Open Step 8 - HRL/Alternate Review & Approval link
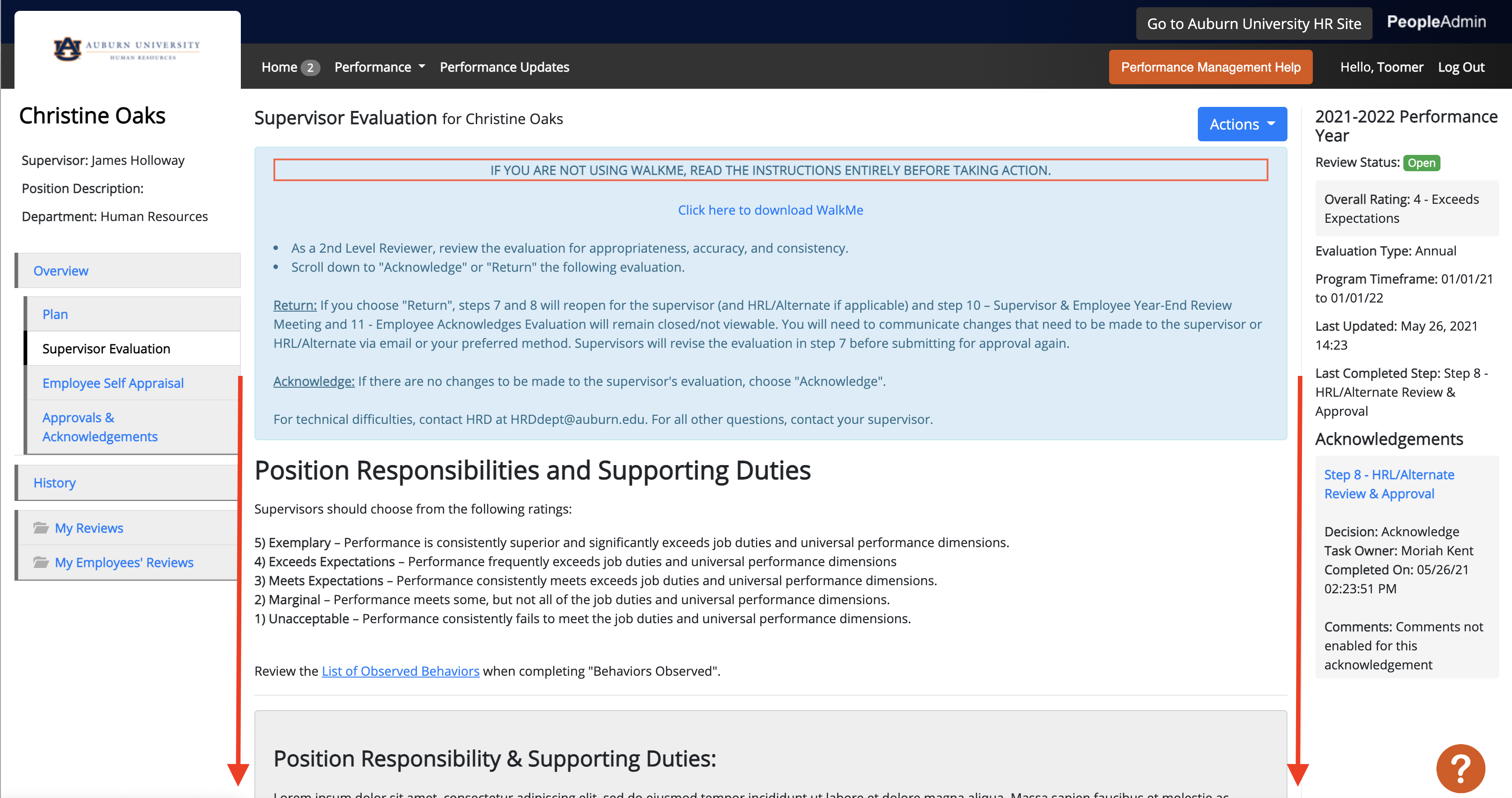Screen dimensions: 1512x798 pyautogui.click(x=1389, y=484)
